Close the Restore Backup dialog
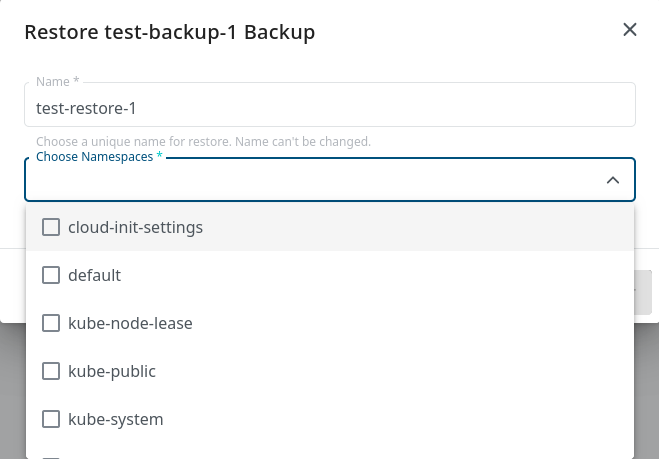This screenshot has width=659, height=459. [630, 30]
